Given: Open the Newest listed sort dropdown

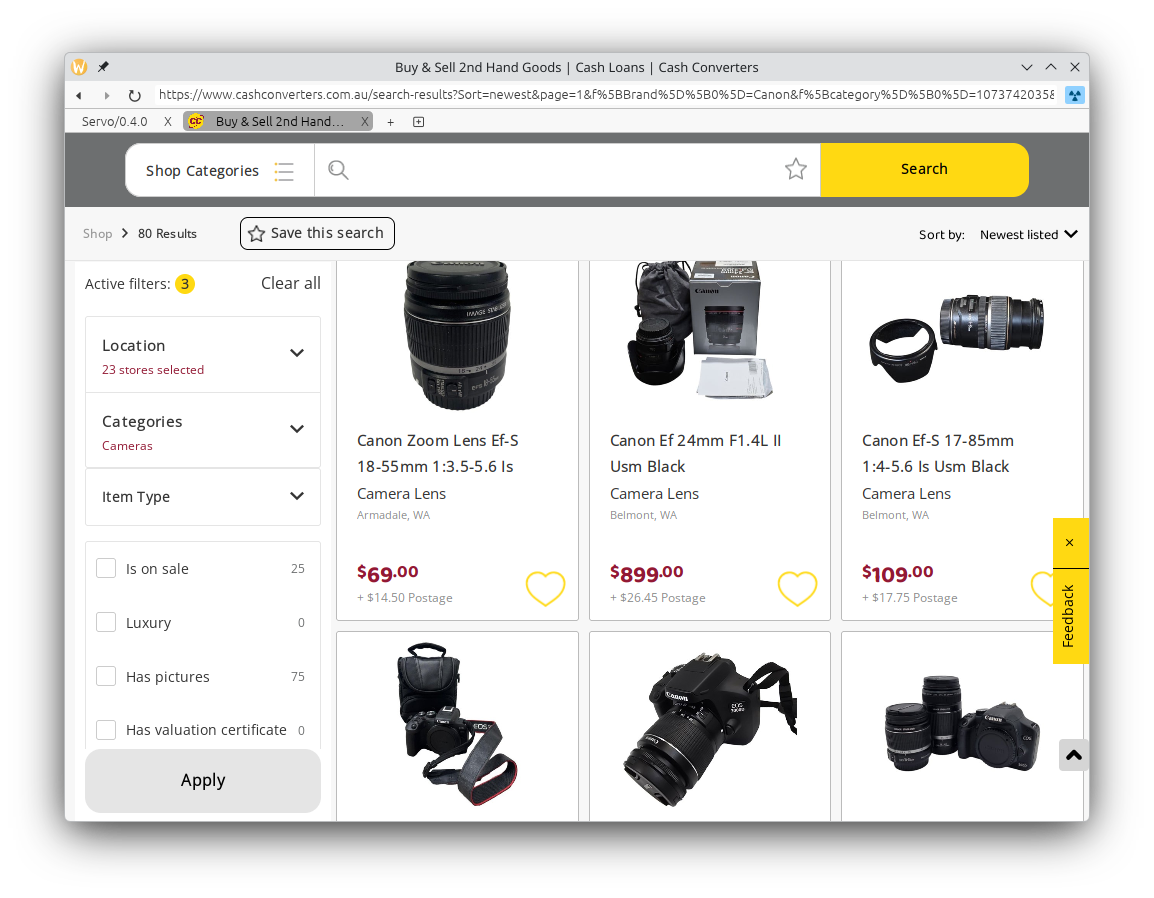Looking at the screenshot, I should click(1028, 235).
